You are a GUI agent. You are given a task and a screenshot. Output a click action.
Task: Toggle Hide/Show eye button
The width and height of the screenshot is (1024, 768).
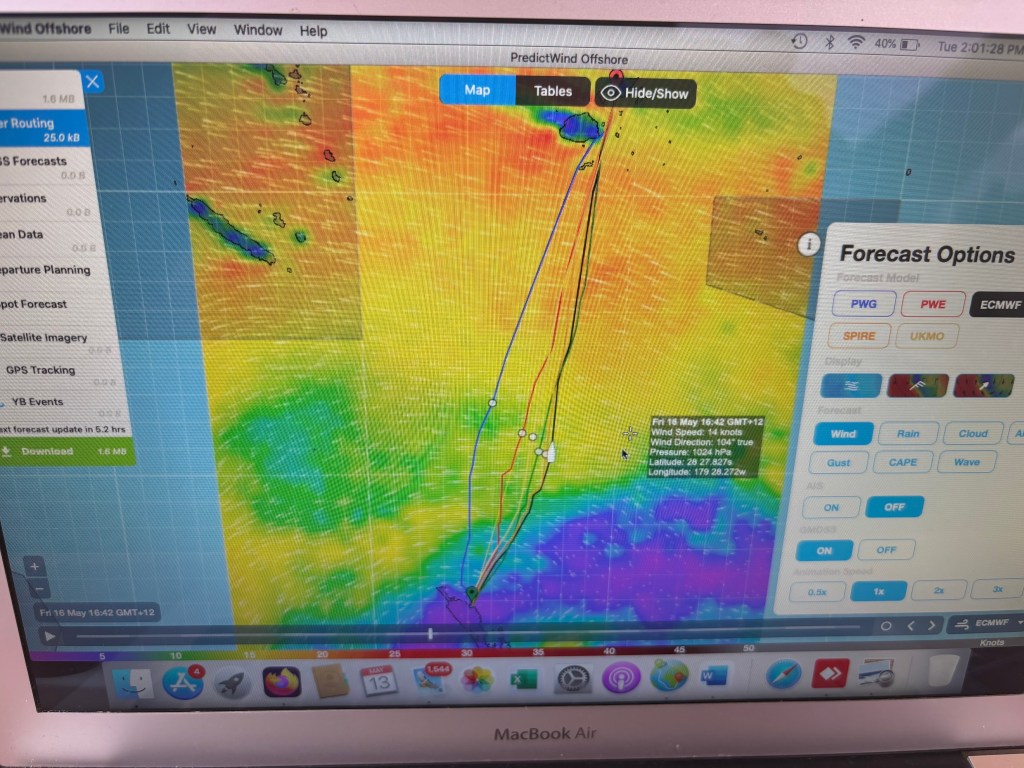645,93
